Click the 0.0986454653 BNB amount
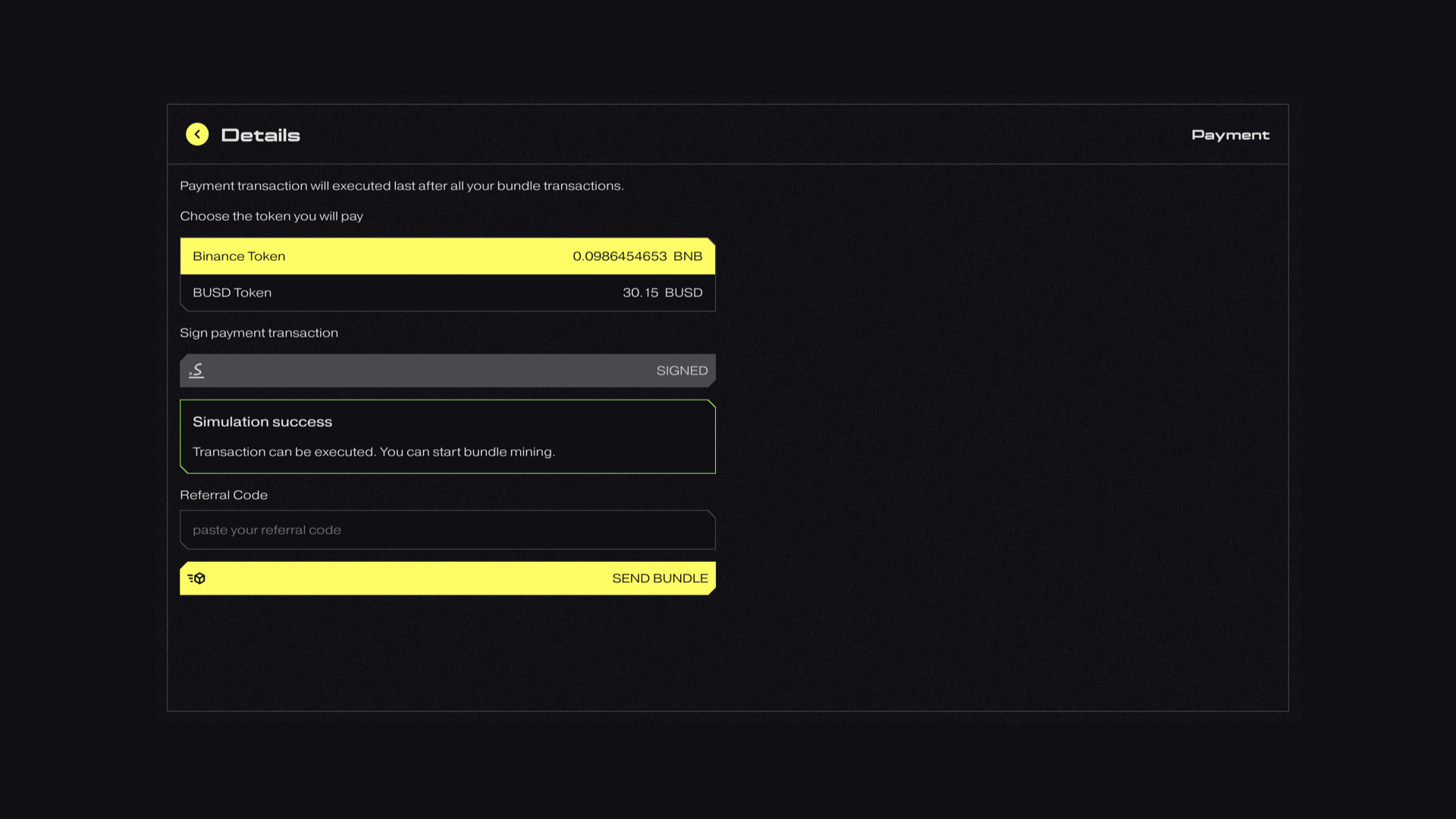Viewport: 1456px width, 819px height. pyautogui.click(x=637, y=256)
